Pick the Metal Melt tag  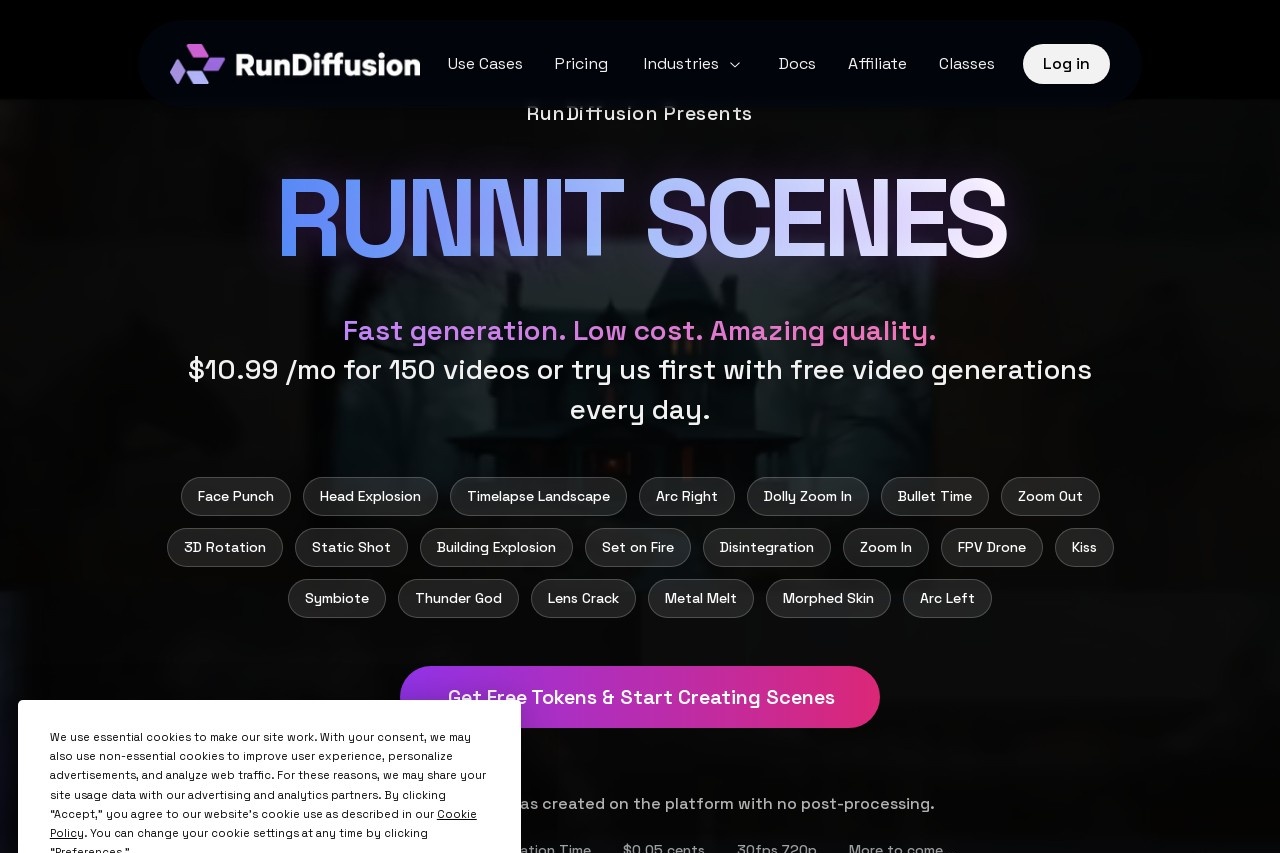coord(701,598)
